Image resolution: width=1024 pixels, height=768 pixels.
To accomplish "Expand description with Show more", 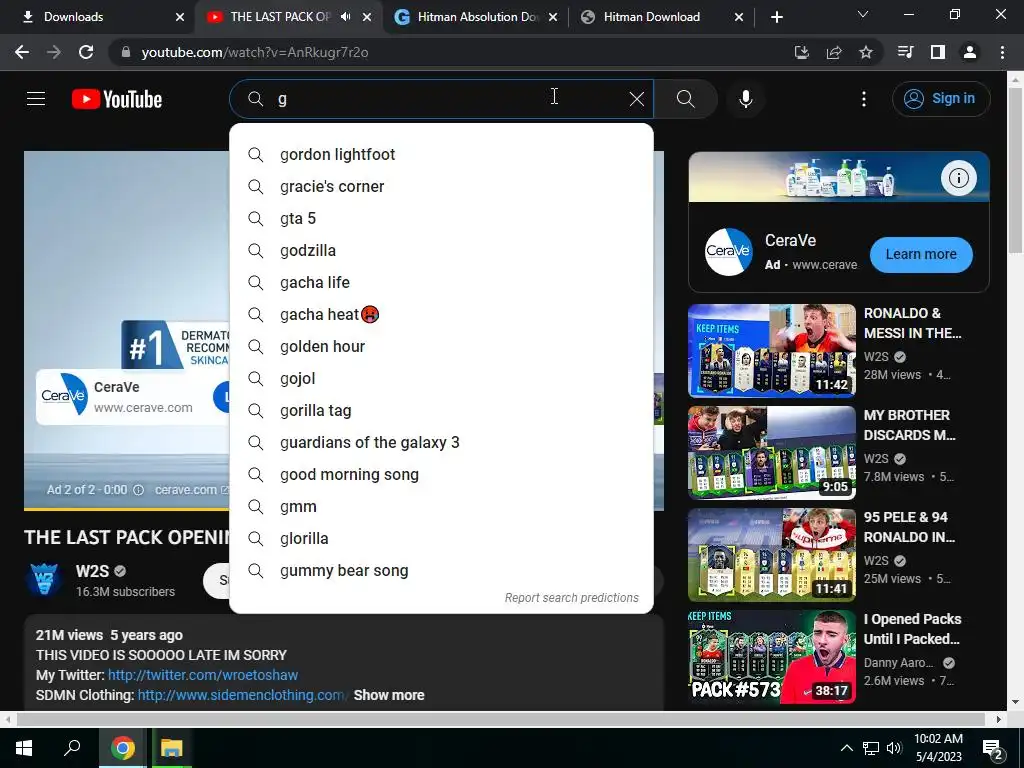I will tap(389, 695).
